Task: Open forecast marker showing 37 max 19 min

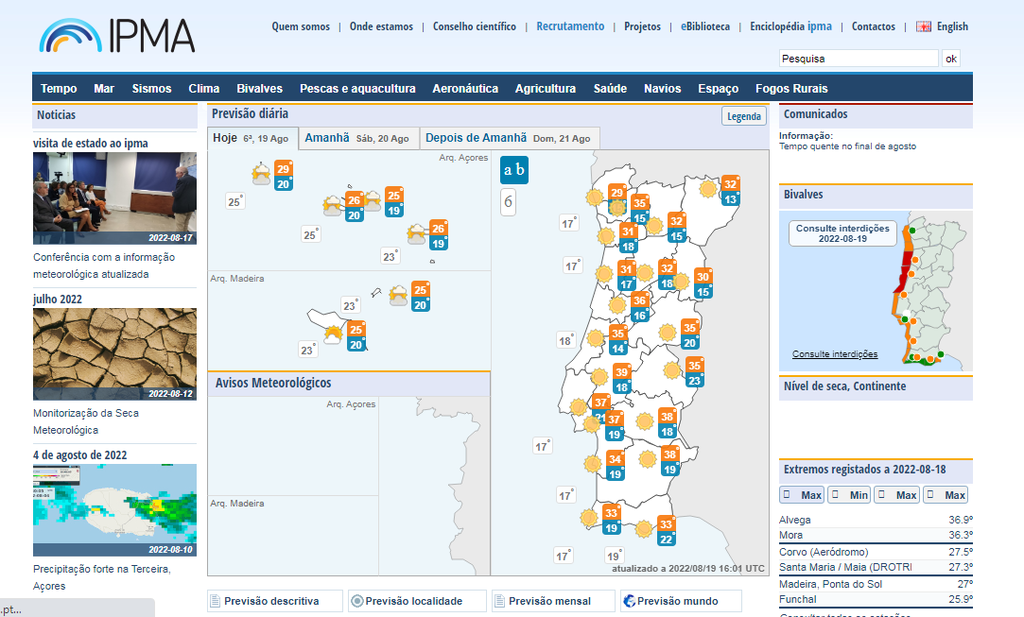Action: point(614,426)
